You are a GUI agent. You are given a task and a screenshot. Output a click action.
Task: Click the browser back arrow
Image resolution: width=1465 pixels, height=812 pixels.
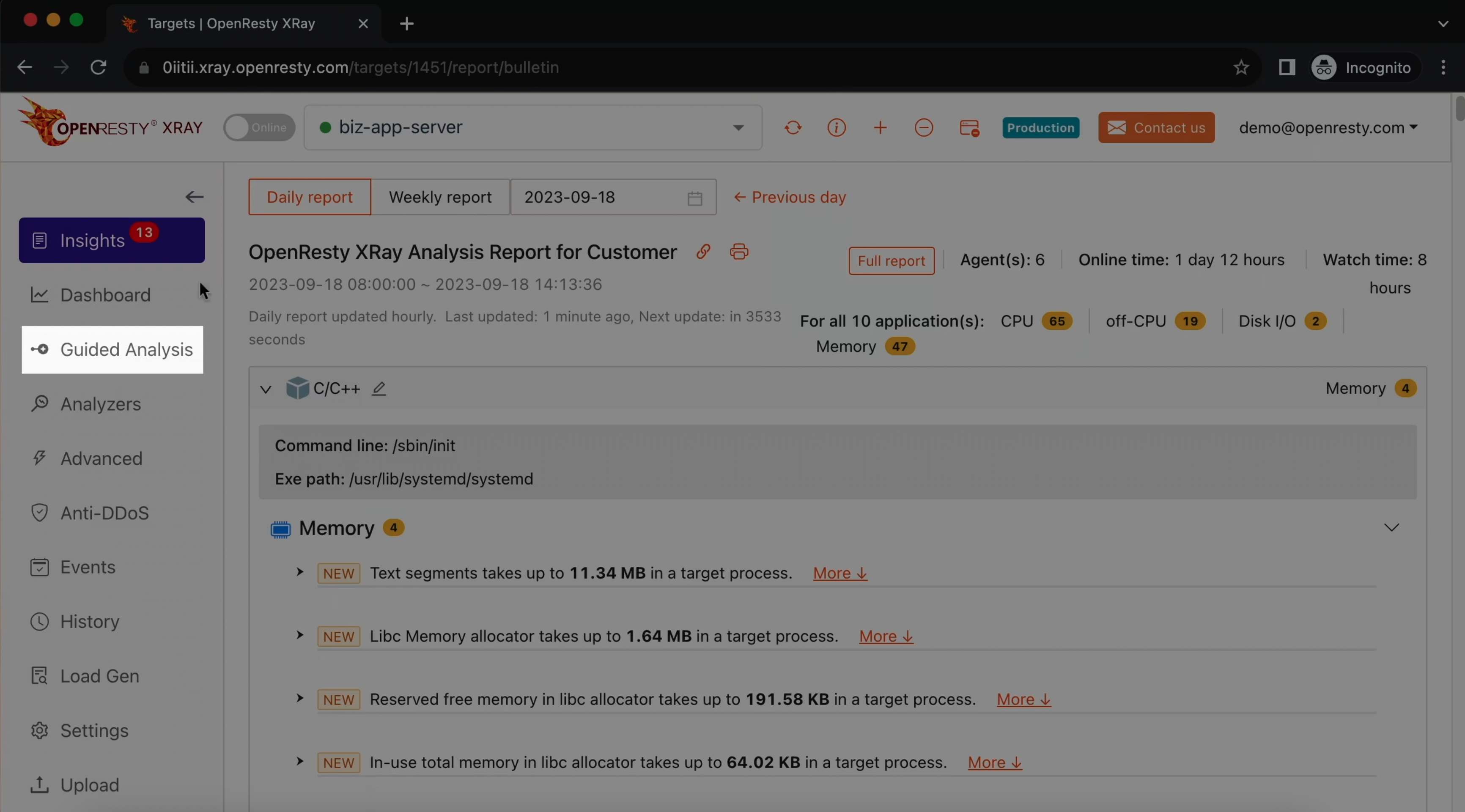[25, 67]
